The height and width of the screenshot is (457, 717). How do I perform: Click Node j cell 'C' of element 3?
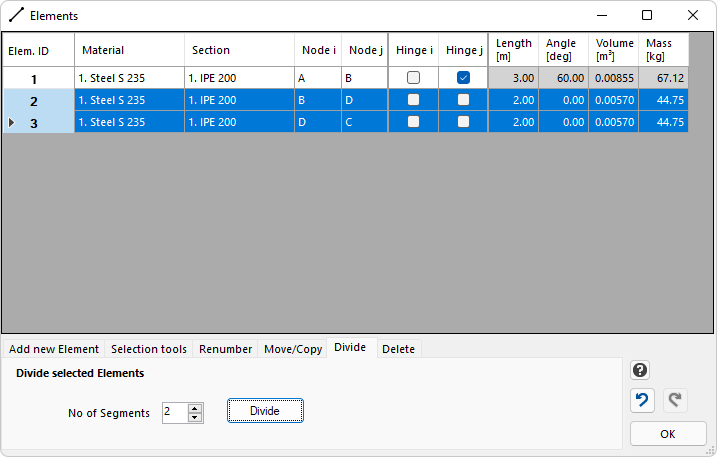coord(364,122)
